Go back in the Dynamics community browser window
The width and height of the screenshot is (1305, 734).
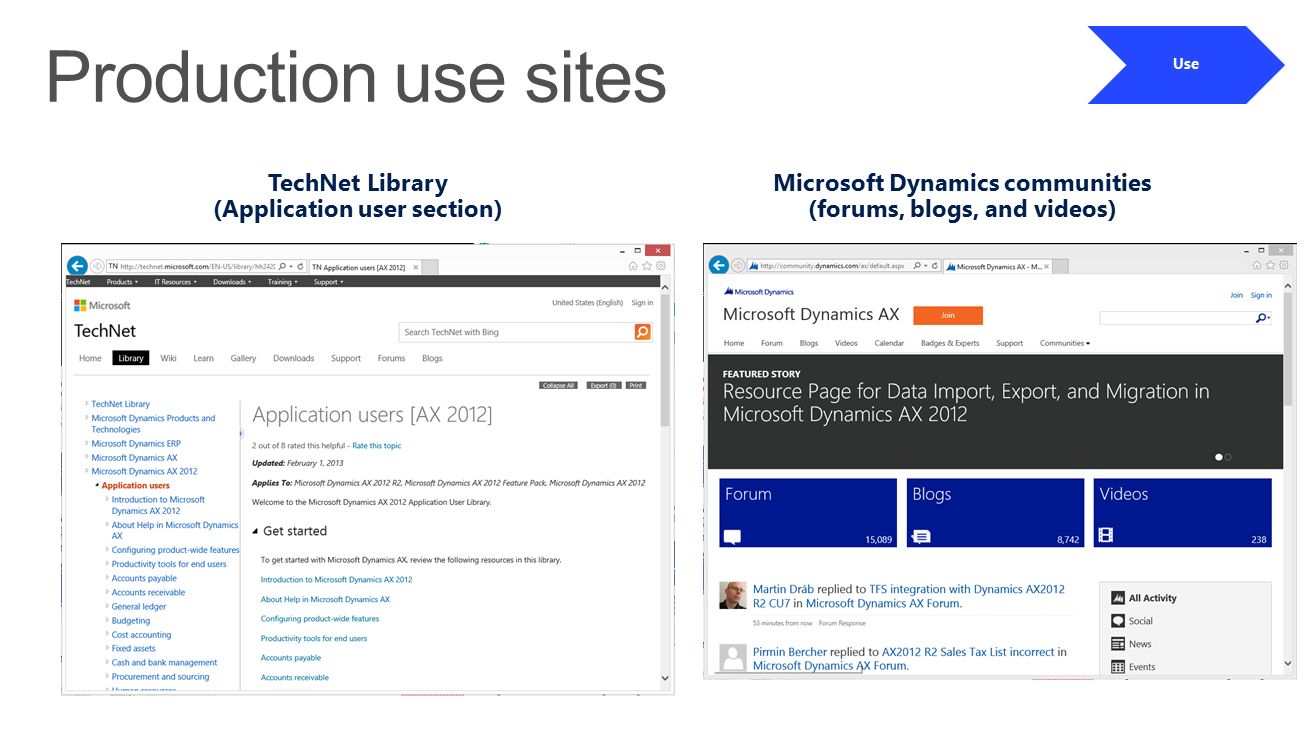coord(718,265)
